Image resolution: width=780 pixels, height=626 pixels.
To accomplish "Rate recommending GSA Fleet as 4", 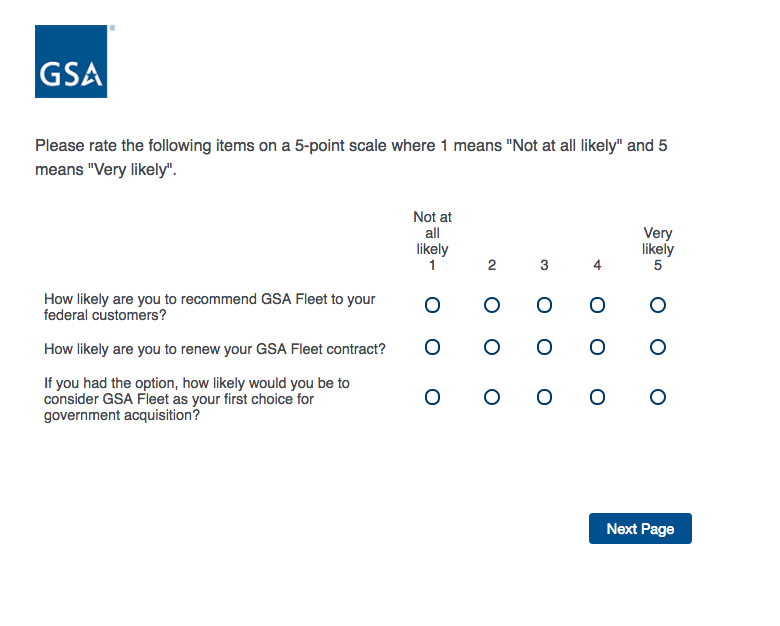I will pyautogui.click(x=597, y=305).
